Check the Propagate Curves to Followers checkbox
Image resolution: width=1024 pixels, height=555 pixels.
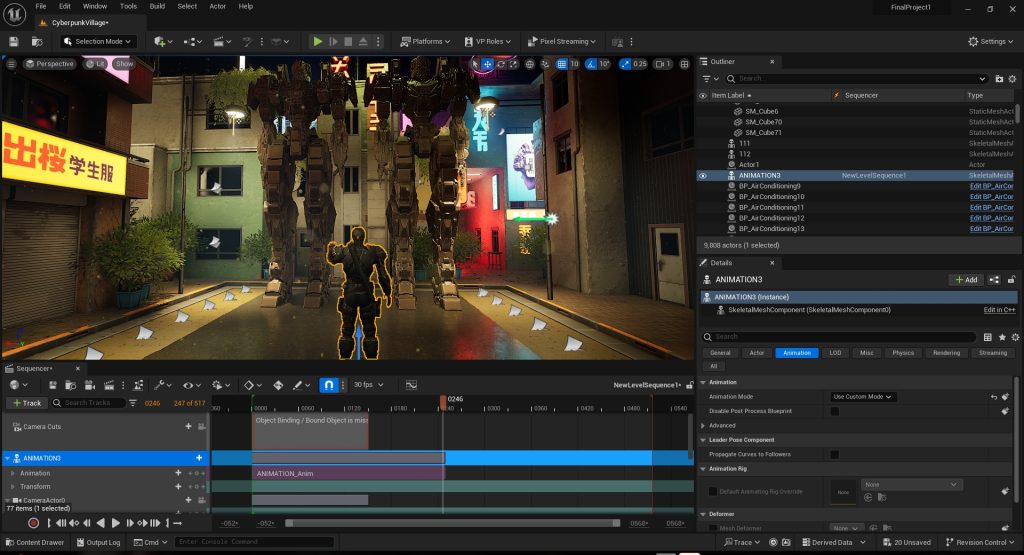coord(835,454)
